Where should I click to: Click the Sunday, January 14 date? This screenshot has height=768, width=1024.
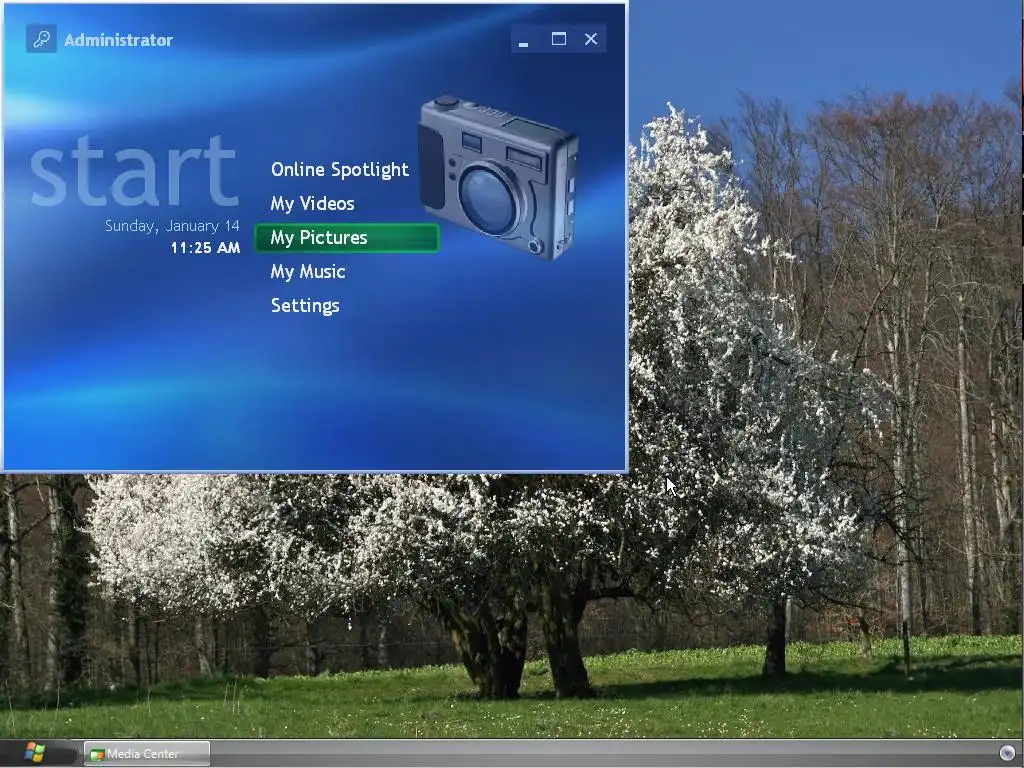click(172, 226)
